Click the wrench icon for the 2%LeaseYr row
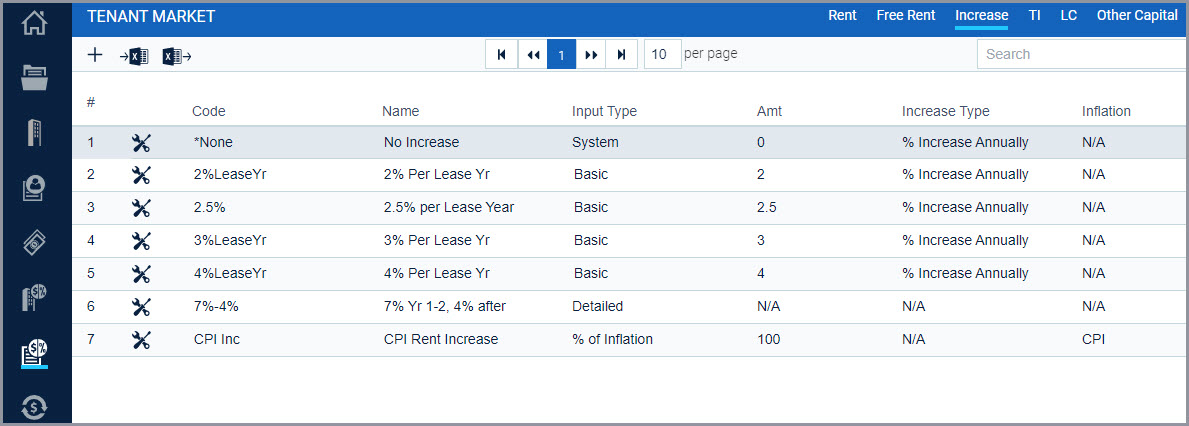The image size is (1189, 426). pyautogui.click(x=141, y=175)
